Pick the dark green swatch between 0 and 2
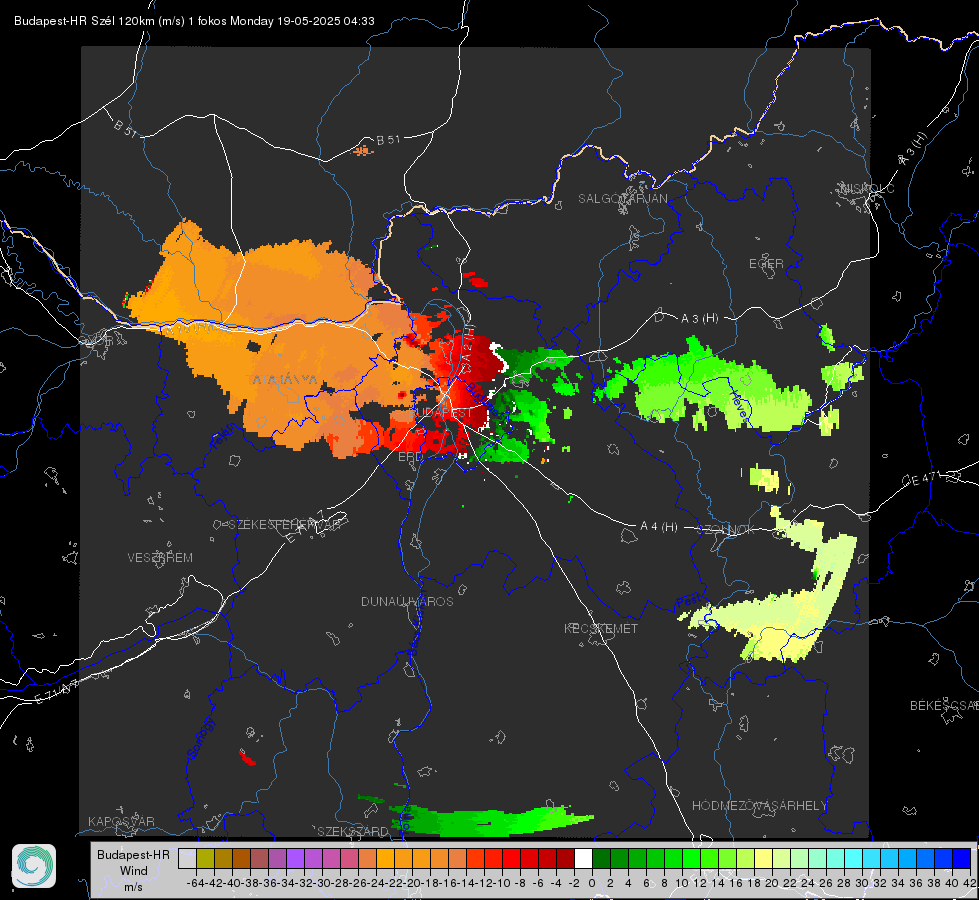This screenshot has height=900, width=979. [601, 858]
